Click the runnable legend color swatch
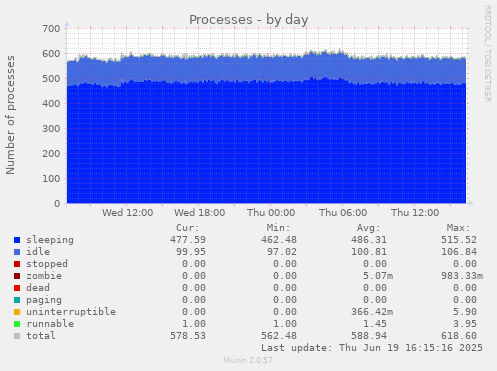The image size is (497, 371). coord(17,324)
